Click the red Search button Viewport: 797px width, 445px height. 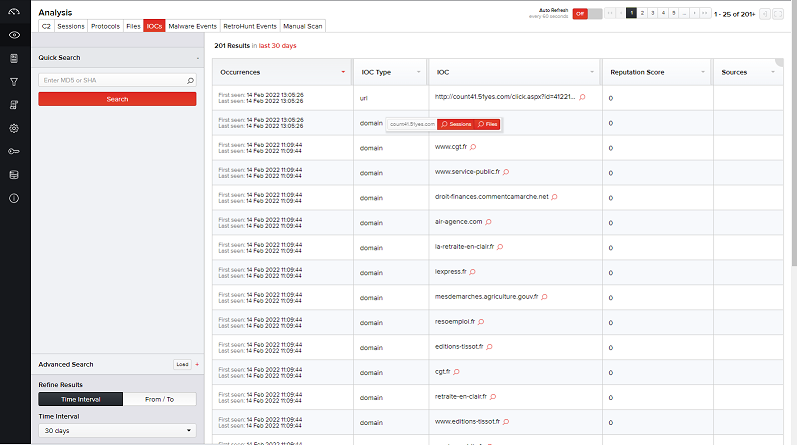117,99
